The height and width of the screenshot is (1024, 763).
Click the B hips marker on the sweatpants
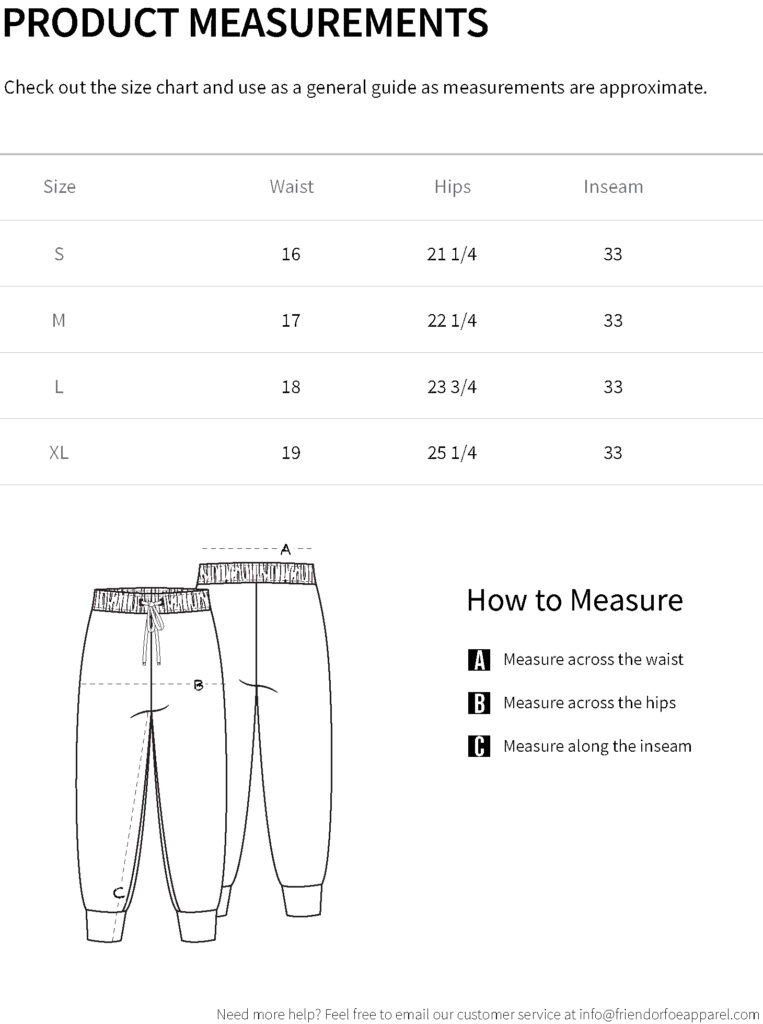pos(198,685)
